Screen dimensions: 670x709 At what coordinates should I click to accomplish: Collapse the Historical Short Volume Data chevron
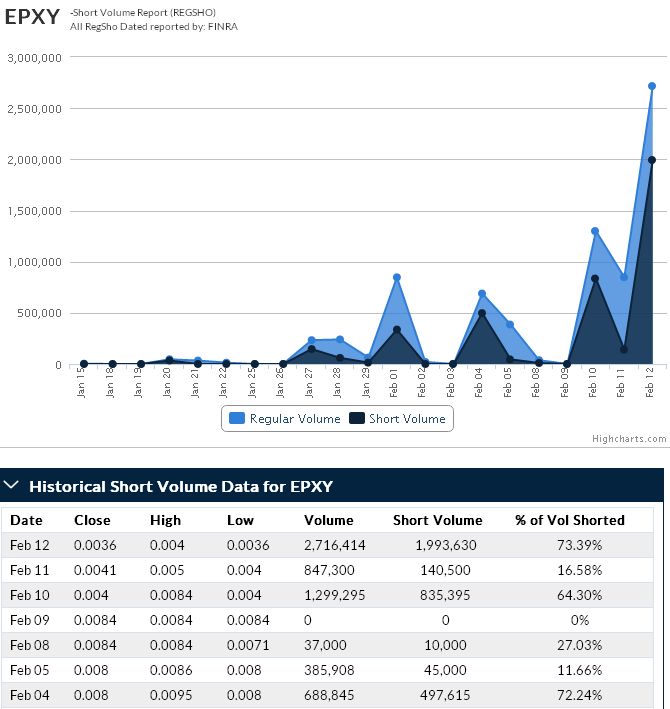click(11, 485)
